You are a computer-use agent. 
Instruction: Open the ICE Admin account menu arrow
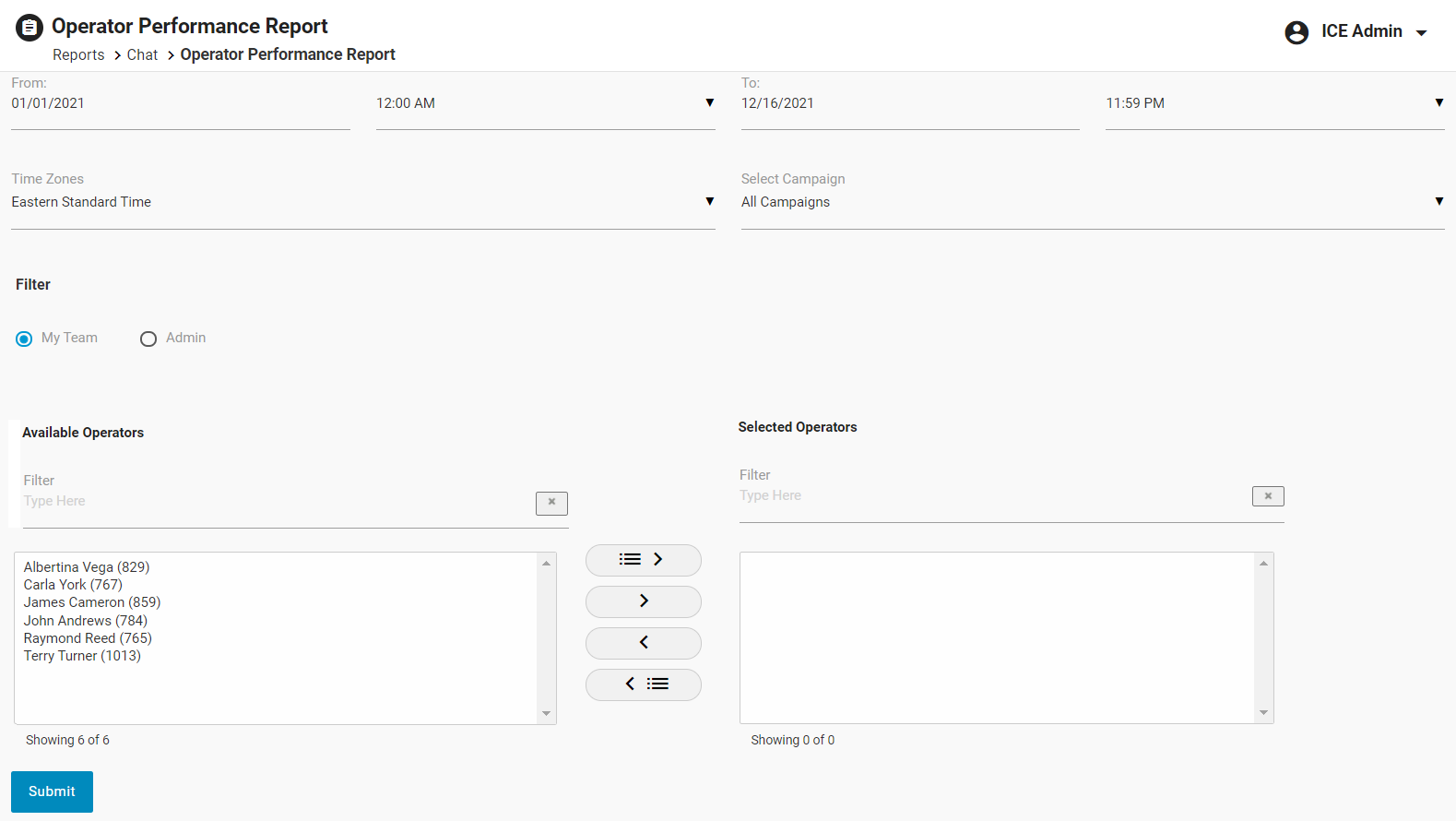point(1421,33)
